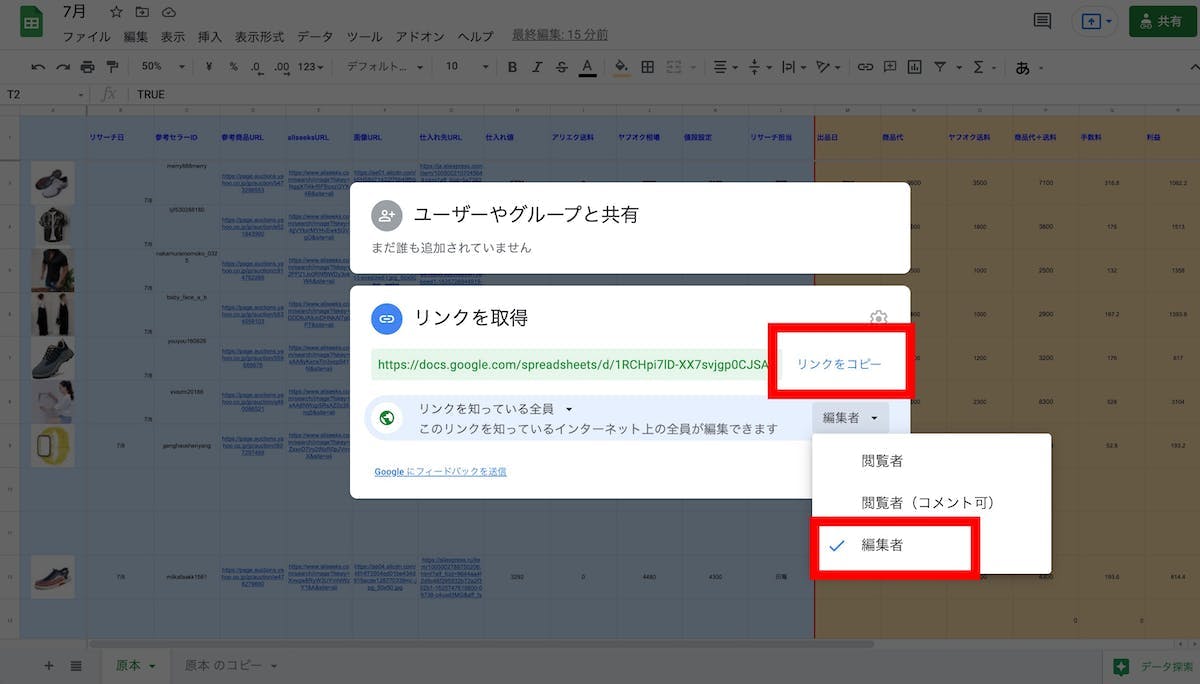Open the アドオン menu
The image size is (1200, 684).
pyautogui.click(x=420, y=36)
